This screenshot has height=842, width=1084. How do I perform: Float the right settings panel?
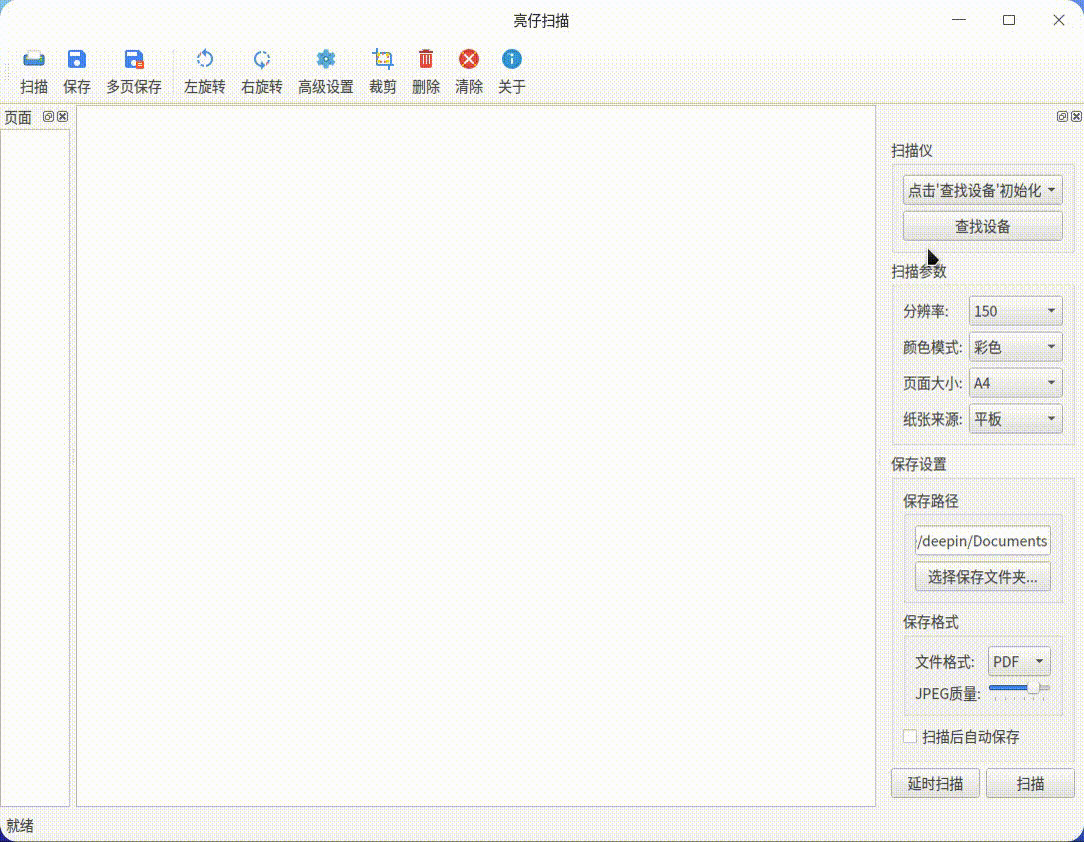pyautogui.click(x=1063, y=116)
